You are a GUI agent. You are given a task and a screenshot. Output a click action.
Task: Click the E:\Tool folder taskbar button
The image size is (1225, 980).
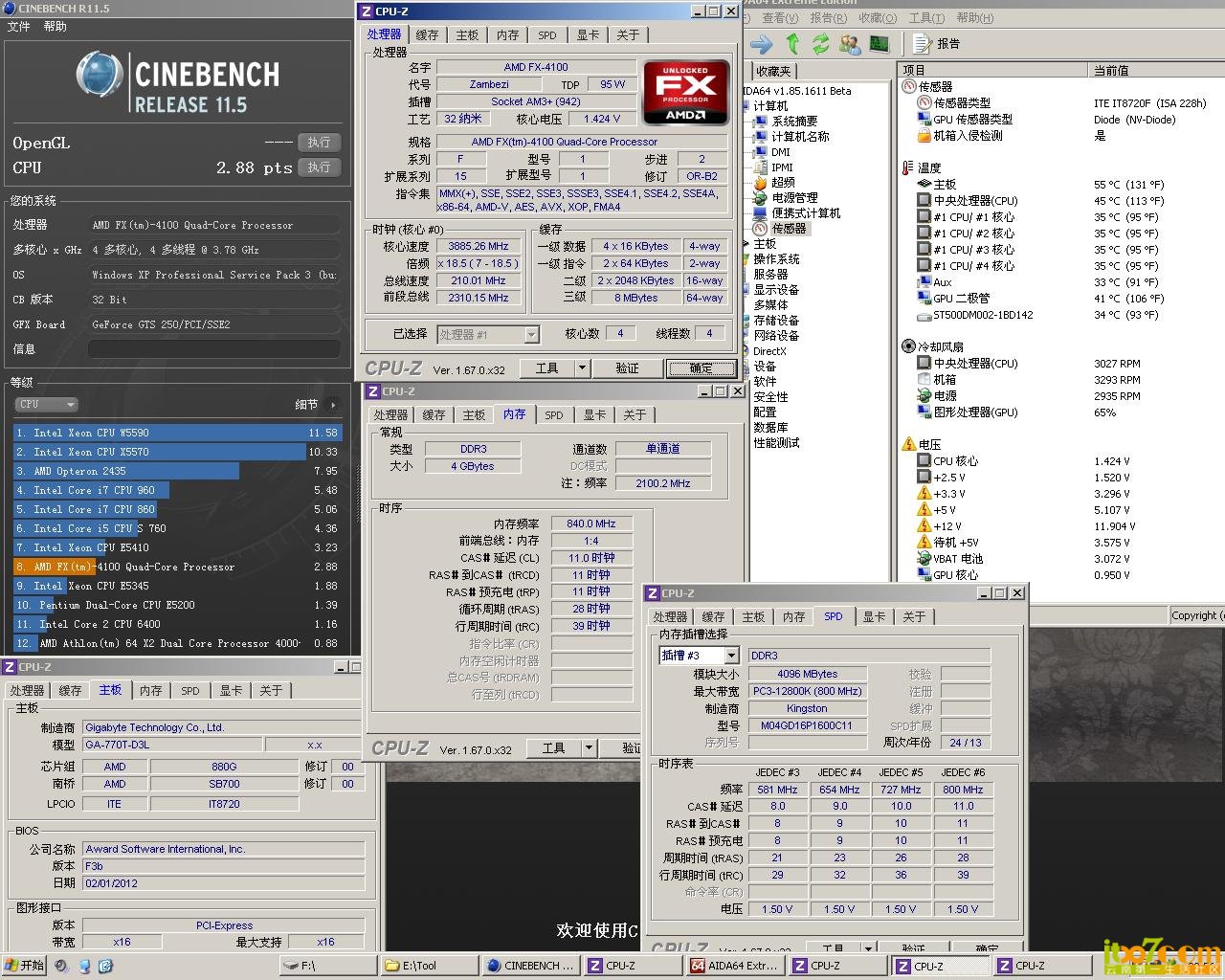(x=429, y=966)
